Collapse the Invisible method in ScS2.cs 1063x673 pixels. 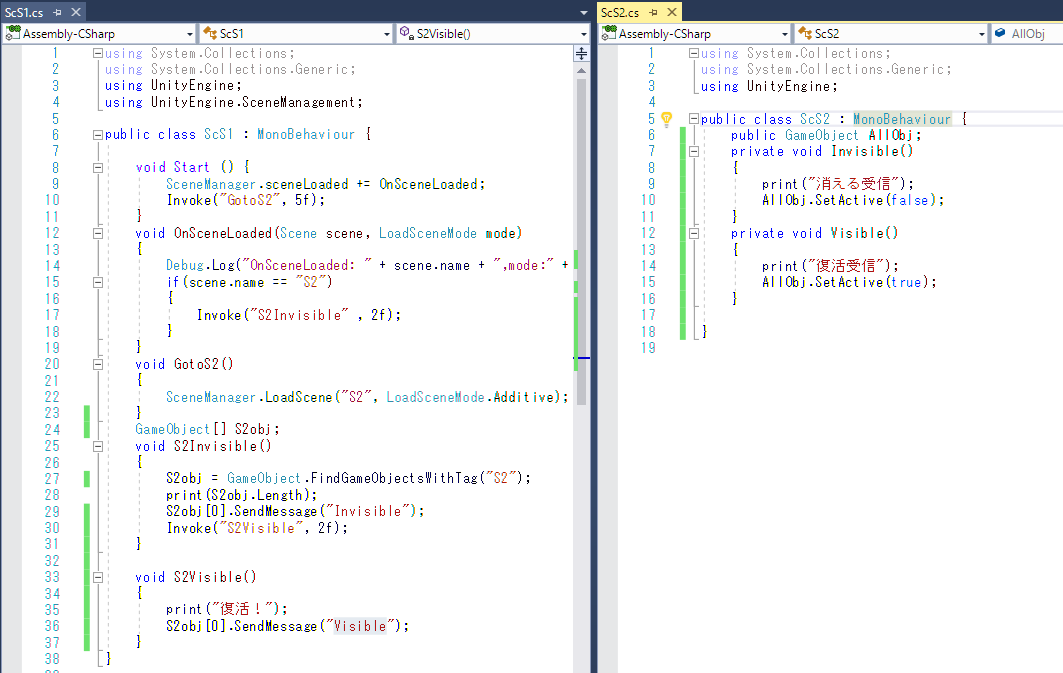tap(694, 152)
